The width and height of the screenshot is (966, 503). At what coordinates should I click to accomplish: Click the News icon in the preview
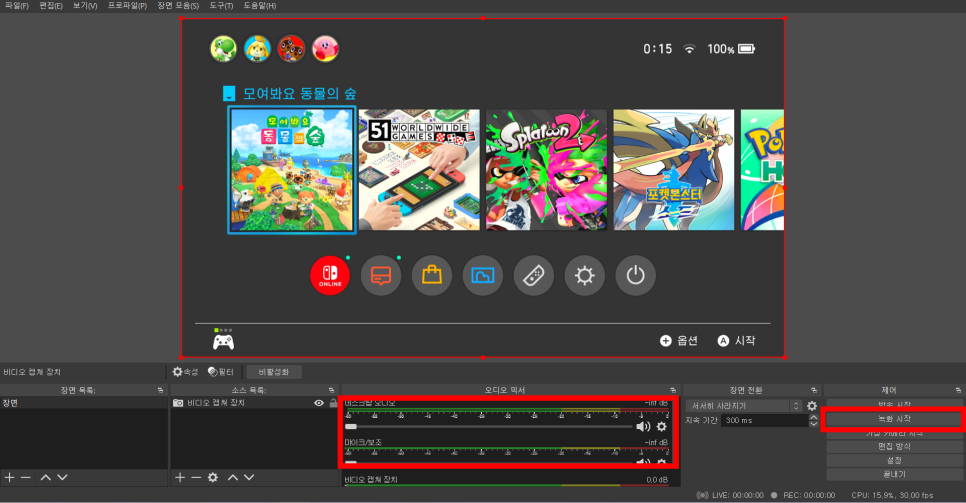click(x=381, y=275)
